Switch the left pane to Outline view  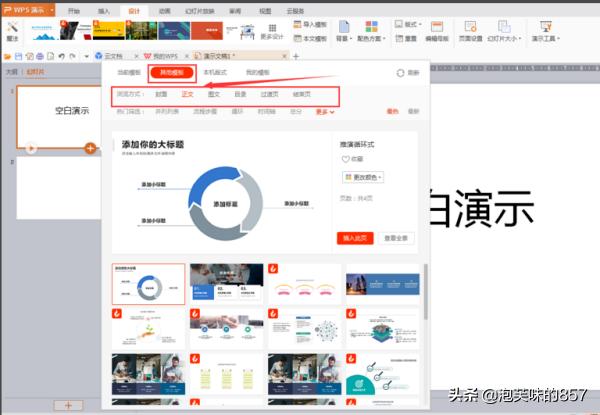(x=11, y=72)
